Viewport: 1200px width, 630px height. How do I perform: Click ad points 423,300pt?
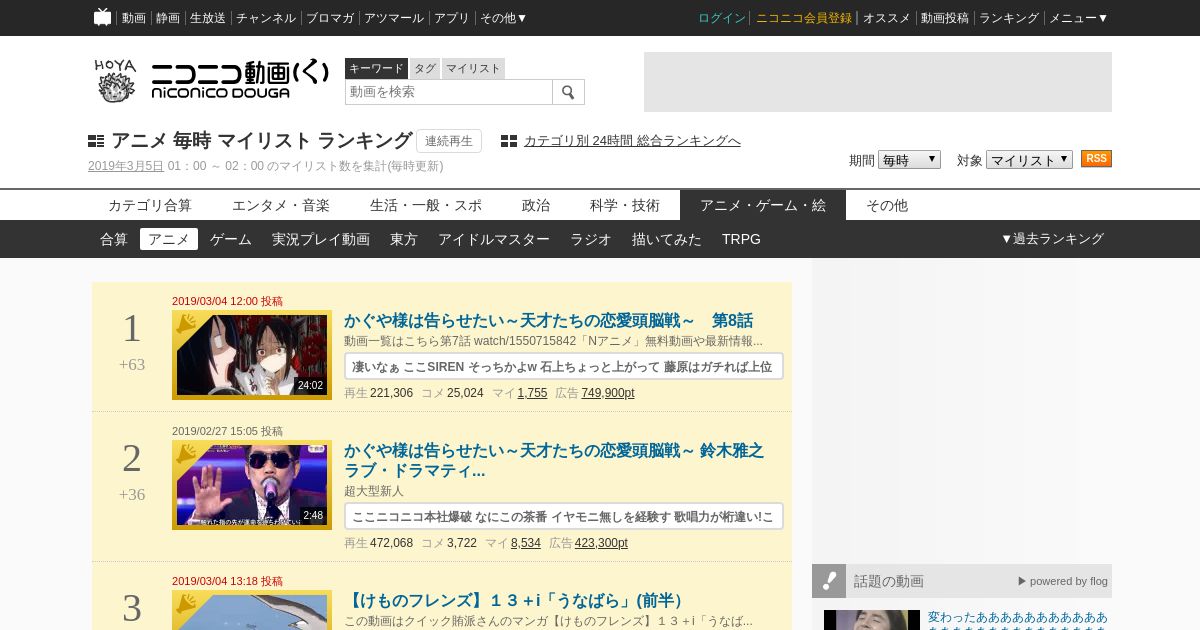(601, 543)
